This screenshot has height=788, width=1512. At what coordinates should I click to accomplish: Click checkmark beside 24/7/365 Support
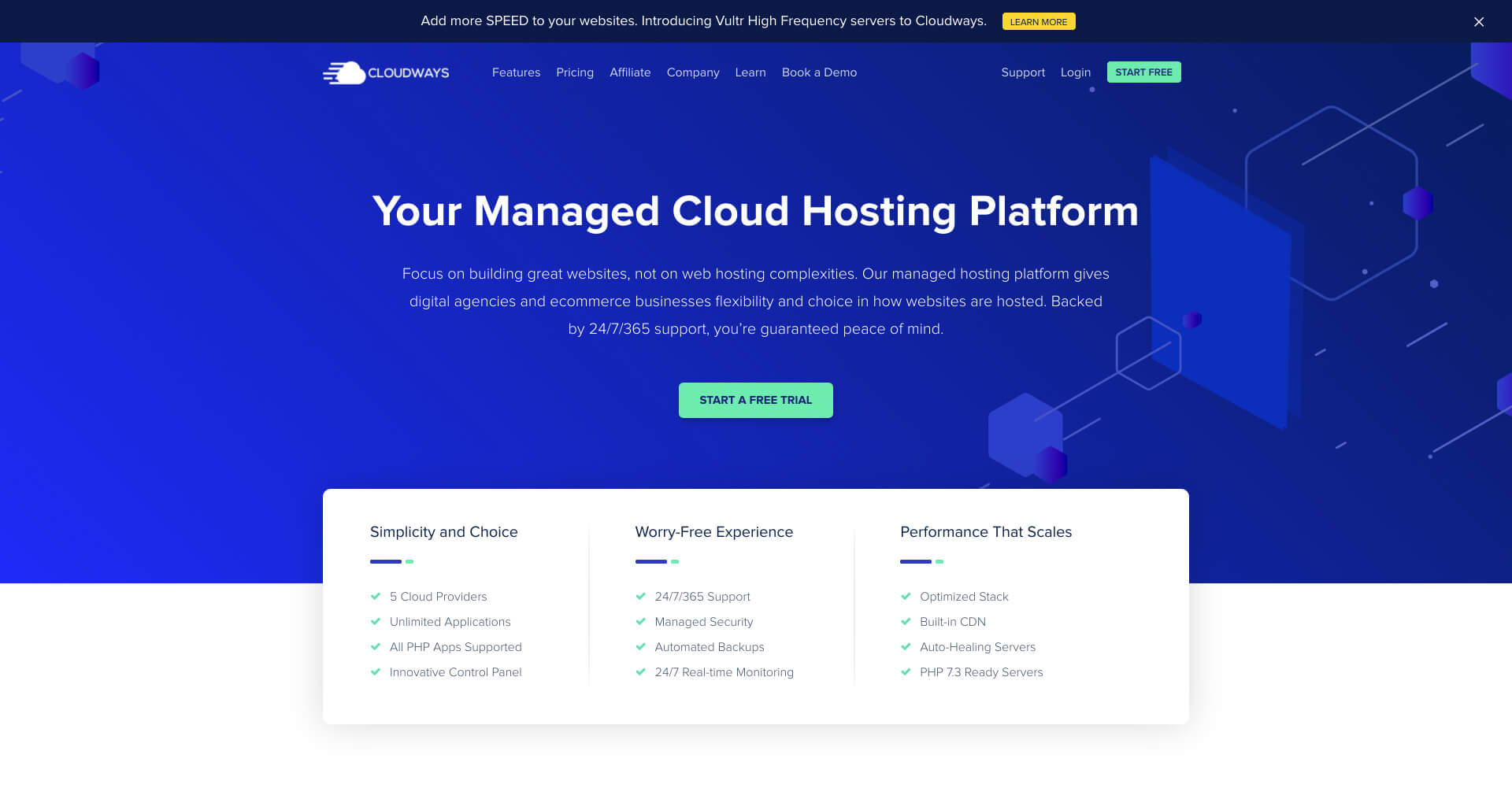[x=641, y=596]
